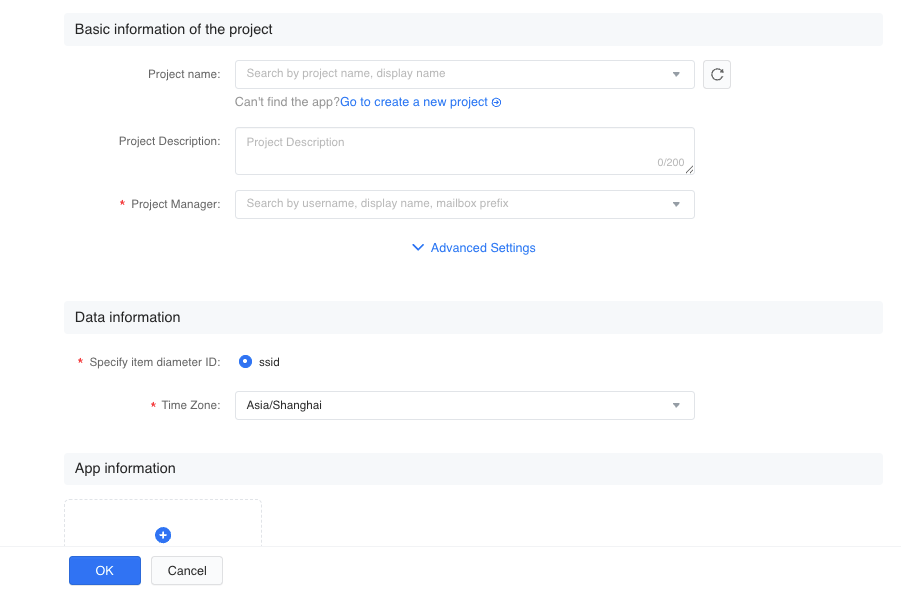The image size is (901, 593).
Task: Open the Project Manager dropdown arrow
Action: click(x=676, y=204)
